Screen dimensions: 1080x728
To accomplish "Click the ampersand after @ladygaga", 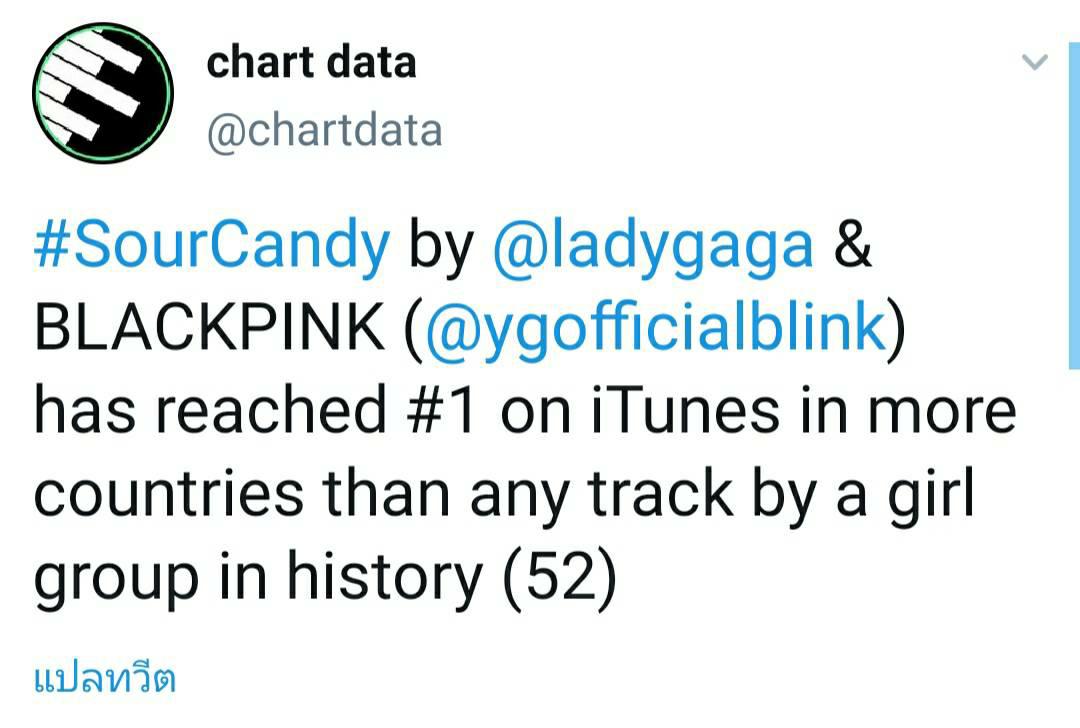I will point(853,245).
